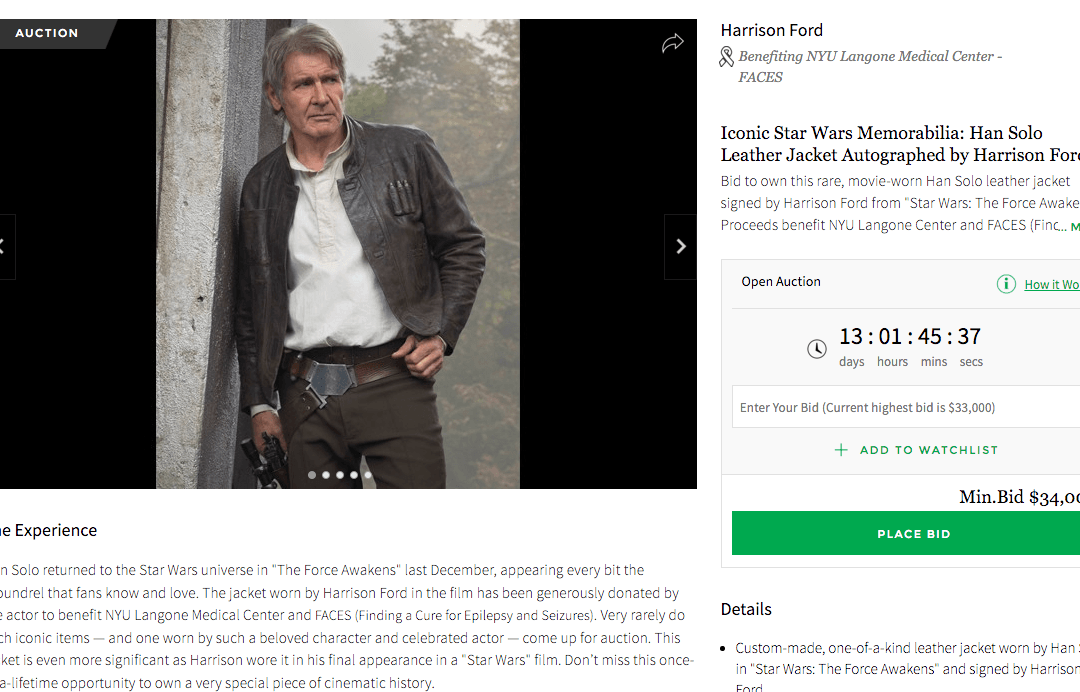
Task: Click the Harrison Ford name heading
Action: pyautogui.click(x=771, y=29)
